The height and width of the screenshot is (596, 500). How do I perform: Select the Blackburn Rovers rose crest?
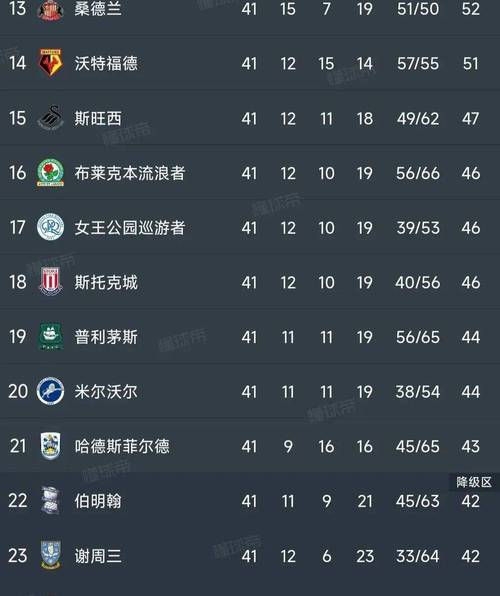point(51,173)
